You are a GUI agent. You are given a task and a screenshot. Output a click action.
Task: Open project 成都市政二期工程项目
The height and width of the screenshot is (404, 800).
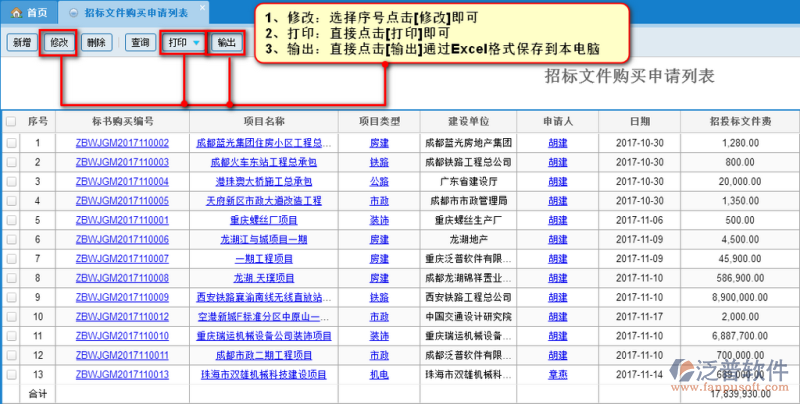coord(264,356)
